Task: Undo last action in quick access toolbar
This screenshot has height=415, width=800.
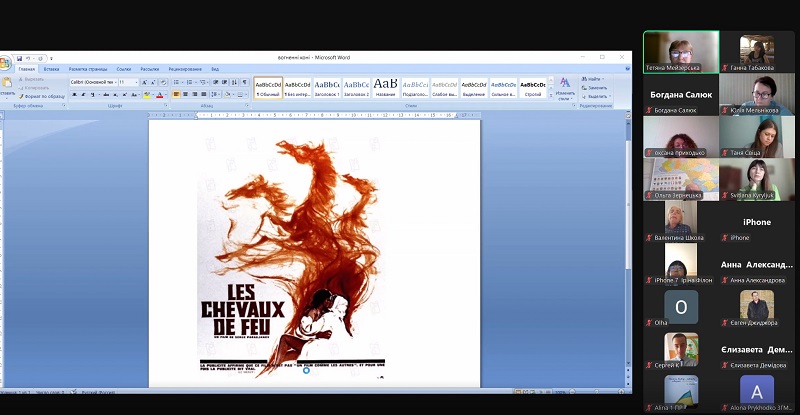Action: pyautogui.click(x=29, y=58)
